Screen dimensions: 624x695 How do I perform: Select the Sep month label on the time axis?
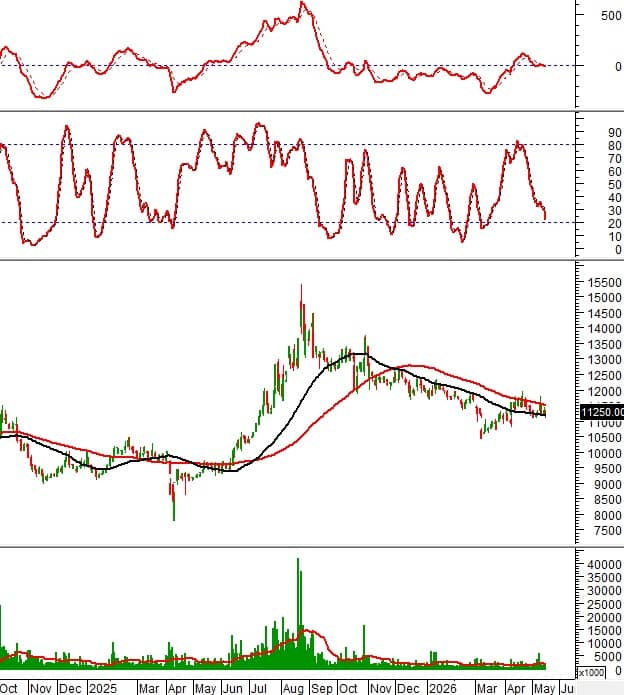(322, 688)
